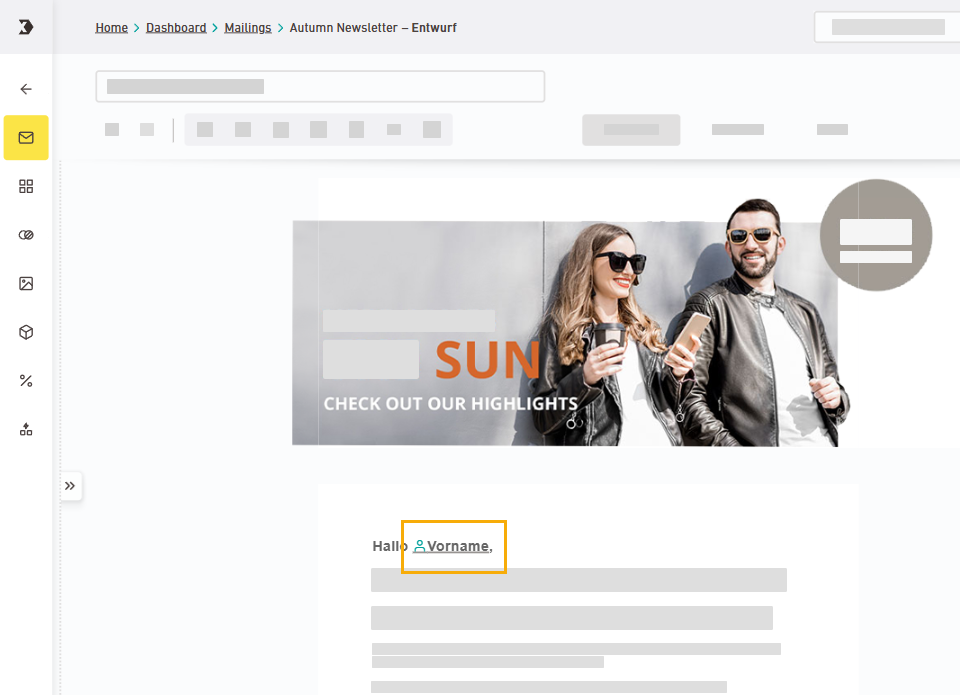Click the CHECK OUT OUR HIGHLIGHTS text

tap(450, 404)
